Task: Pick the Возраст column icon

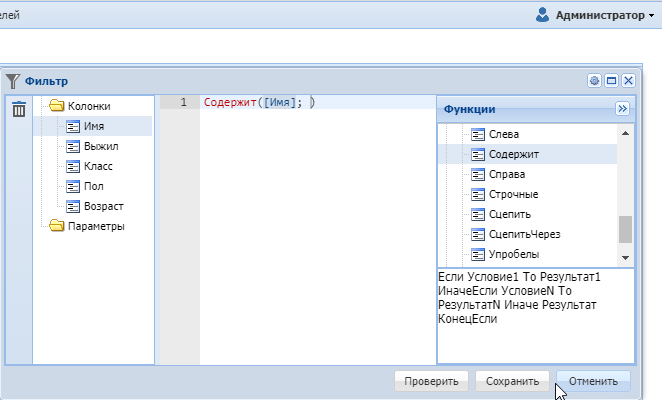Action: click(73, 206)
